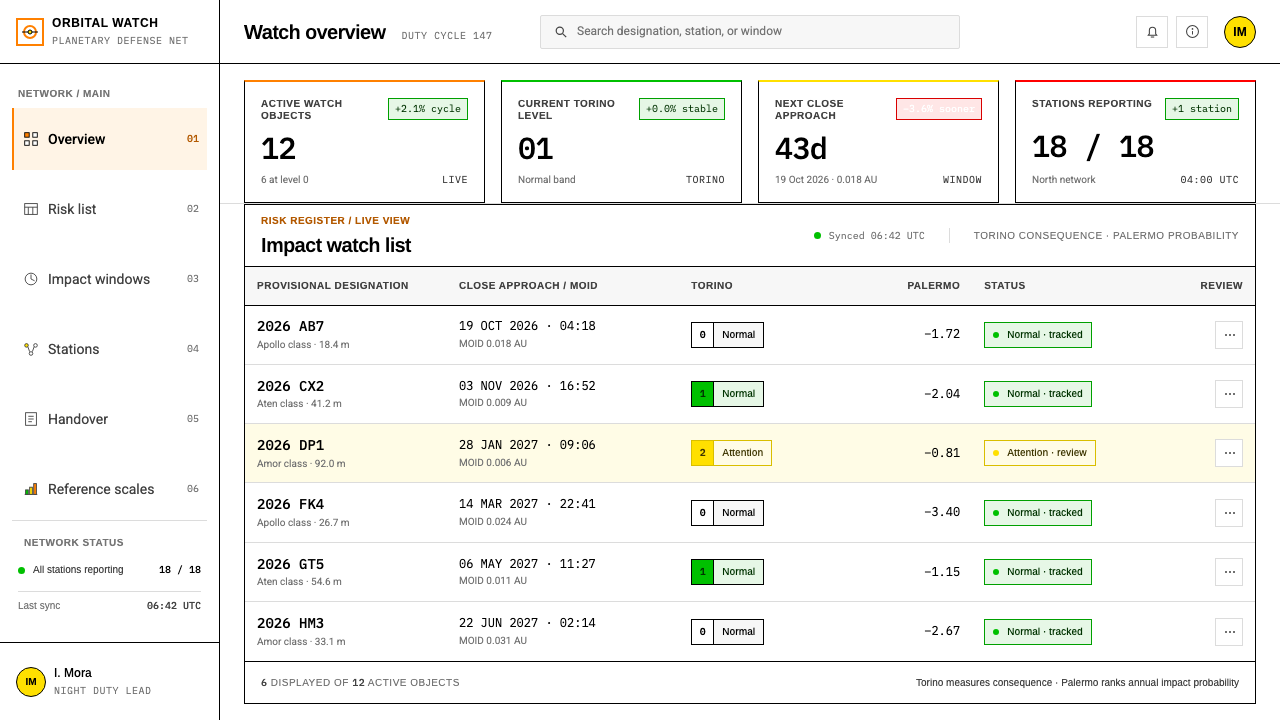Click the +2.1% cycle badge

(428, 109)
